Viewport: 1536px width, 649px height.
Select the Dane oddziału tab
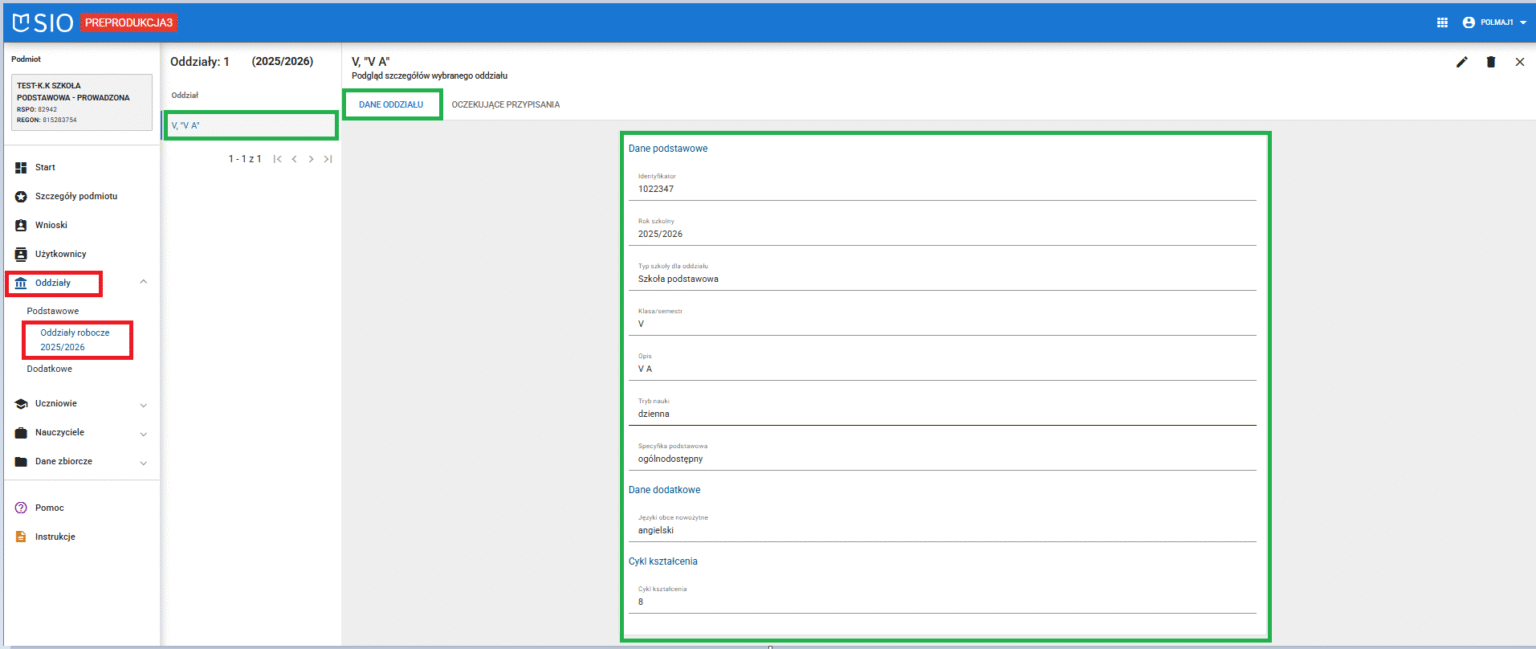(391, 104)
